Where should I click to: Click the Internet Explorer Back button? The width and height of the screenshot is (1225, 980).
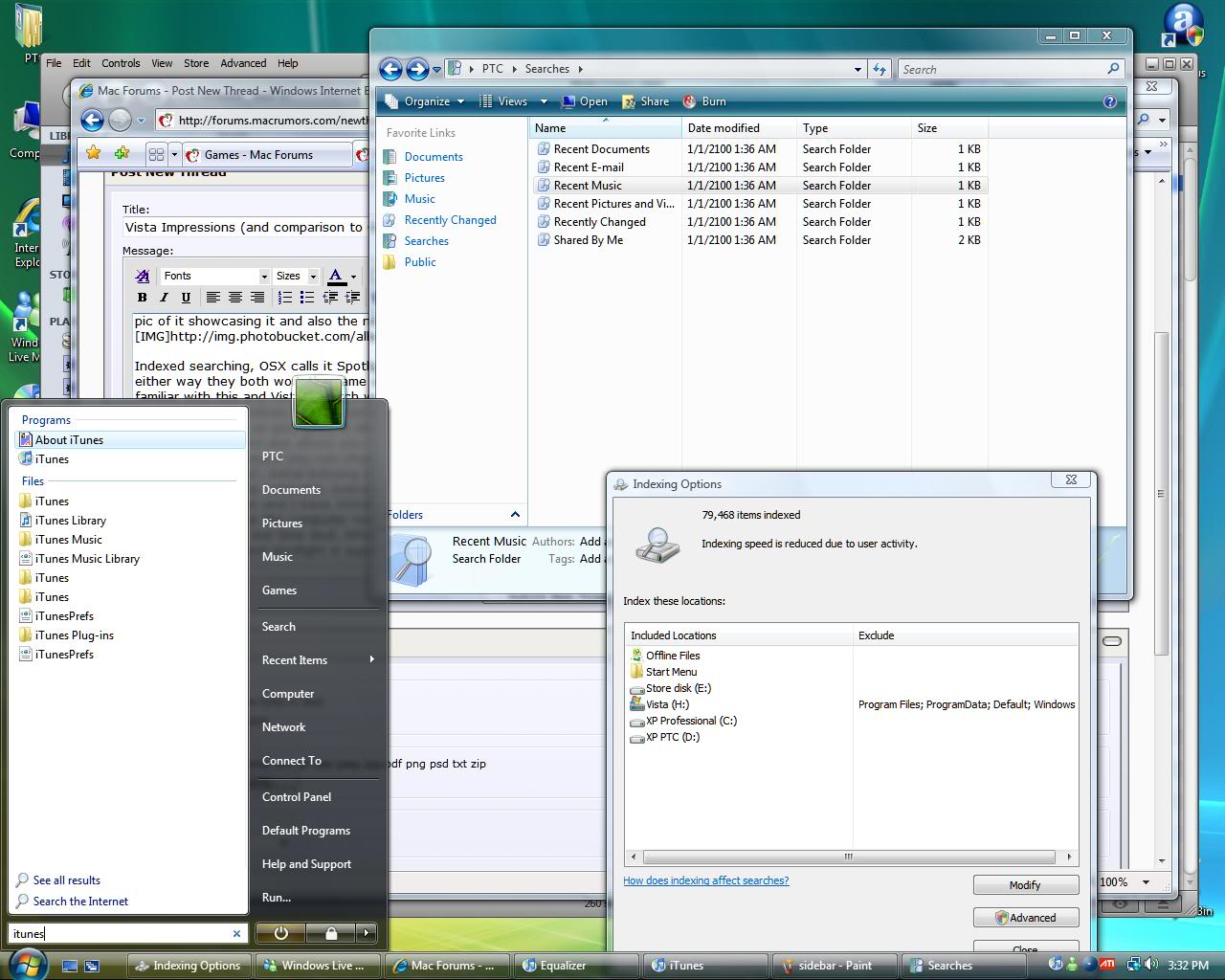92,120
